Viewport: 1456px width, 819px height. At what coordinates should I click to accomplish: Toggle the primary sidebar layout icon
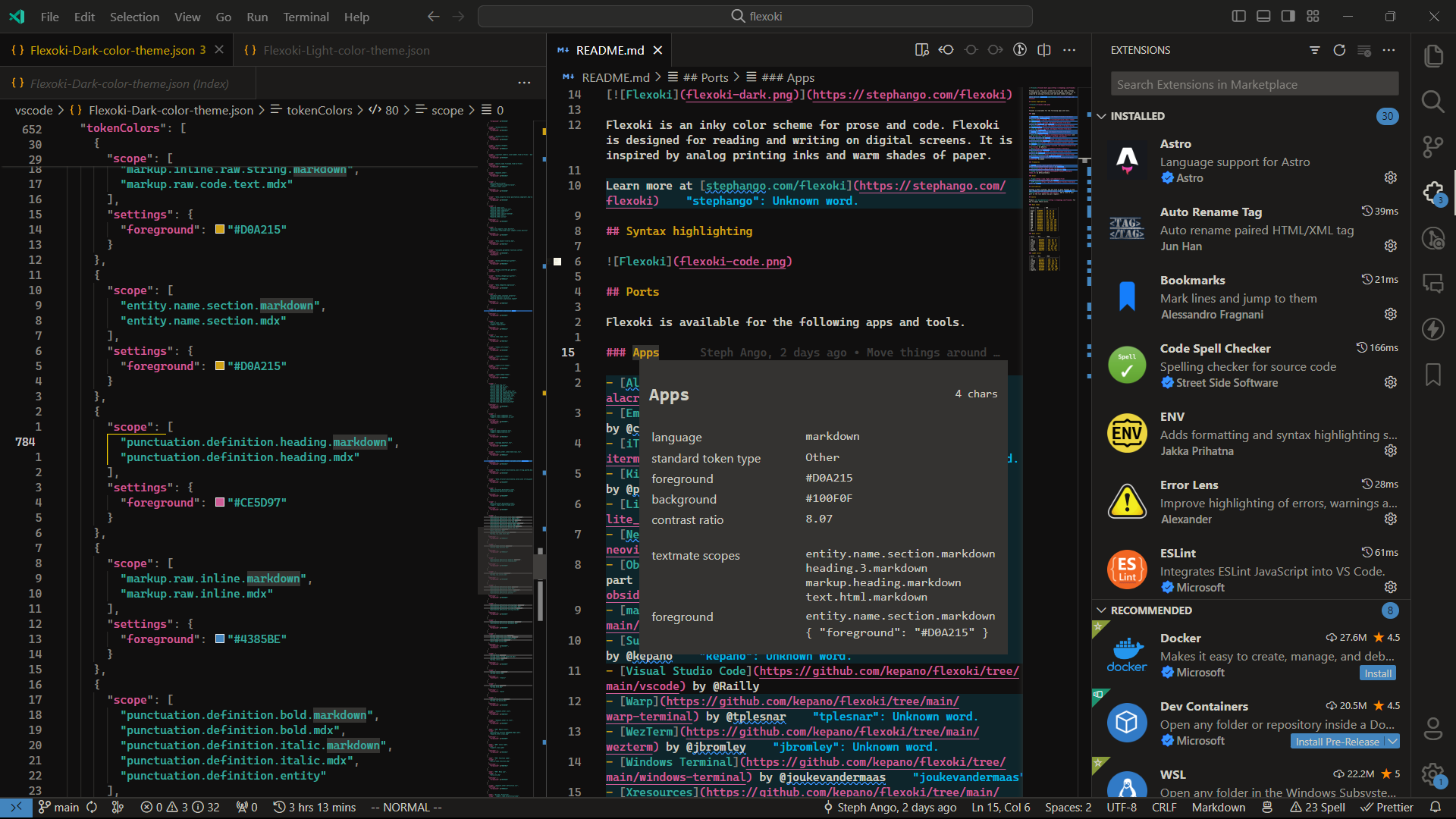point(1238,15)
